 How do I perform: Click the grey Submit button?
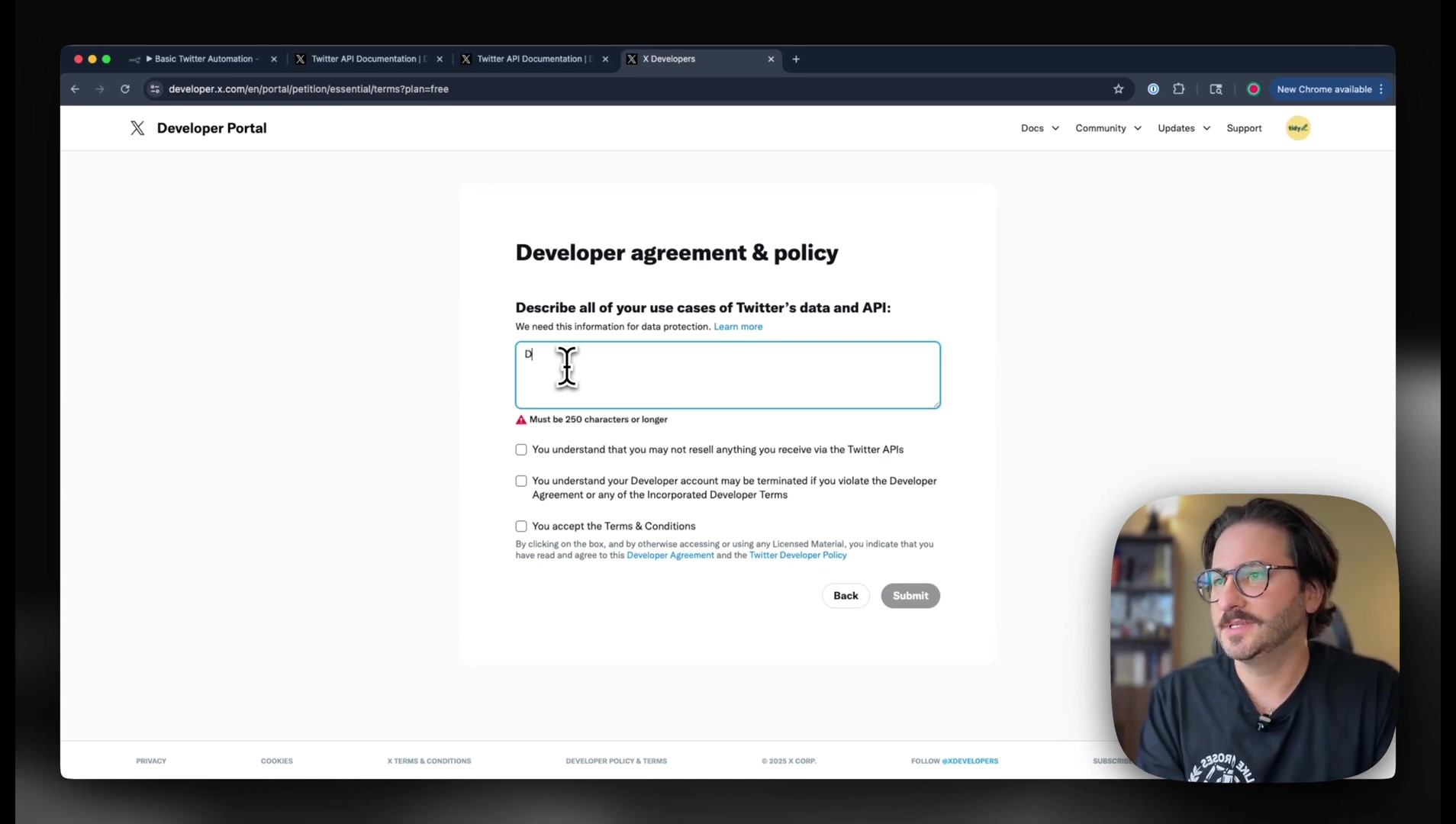(910, 596)
